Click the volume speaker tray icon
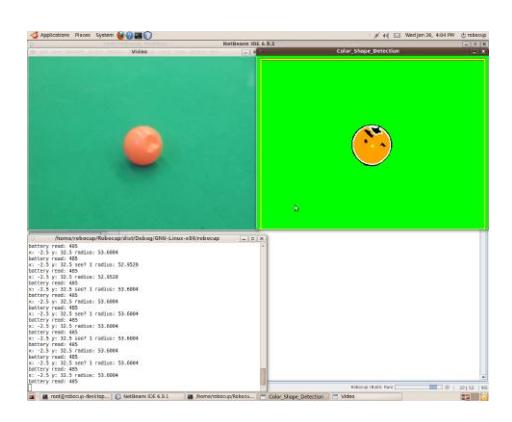This screenshot has width=512, height=422. [x=386, y=35]
